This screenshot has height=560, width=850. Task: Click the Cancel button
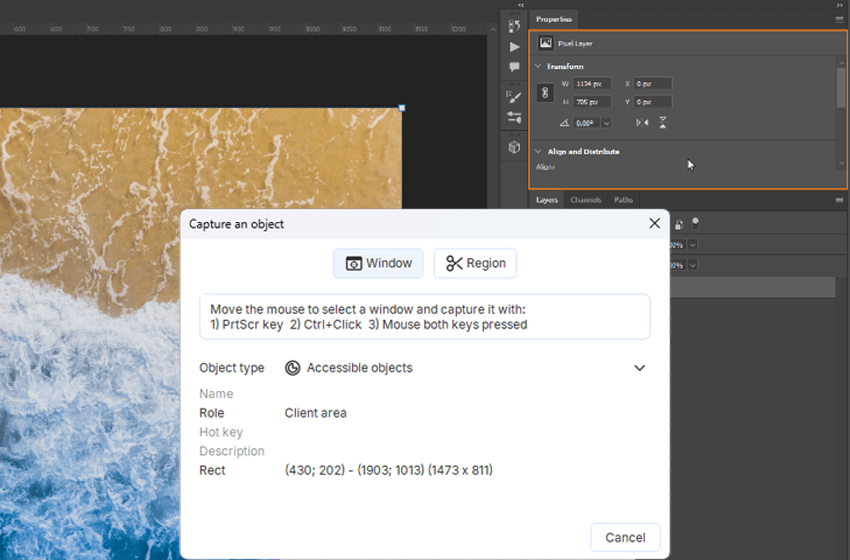(625, 537)
